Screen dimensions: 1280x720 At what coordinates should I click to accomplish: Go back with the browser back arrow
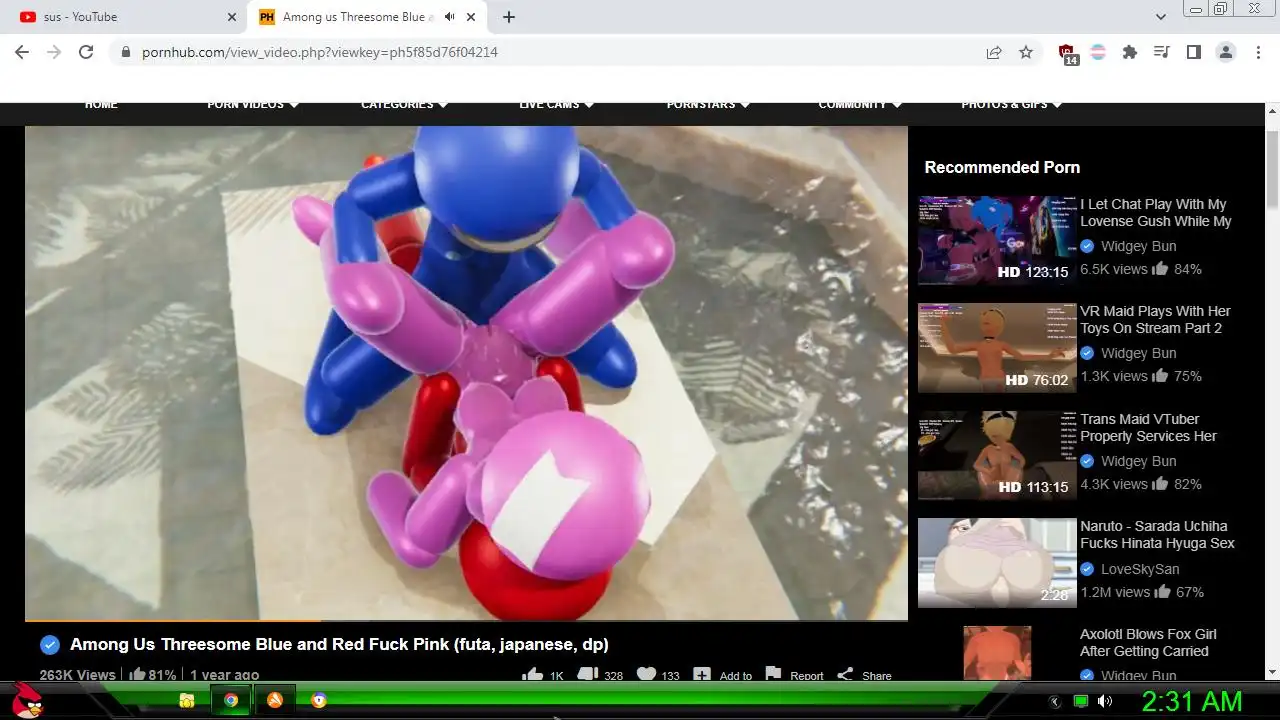click(x=22, y=52)
